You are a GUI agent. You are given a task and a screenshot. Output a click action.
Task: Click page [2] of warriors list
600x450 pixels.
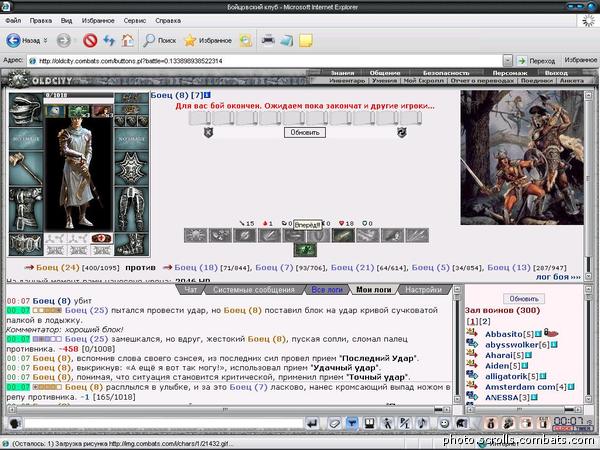pyautogui.click(x=484, y=321)
